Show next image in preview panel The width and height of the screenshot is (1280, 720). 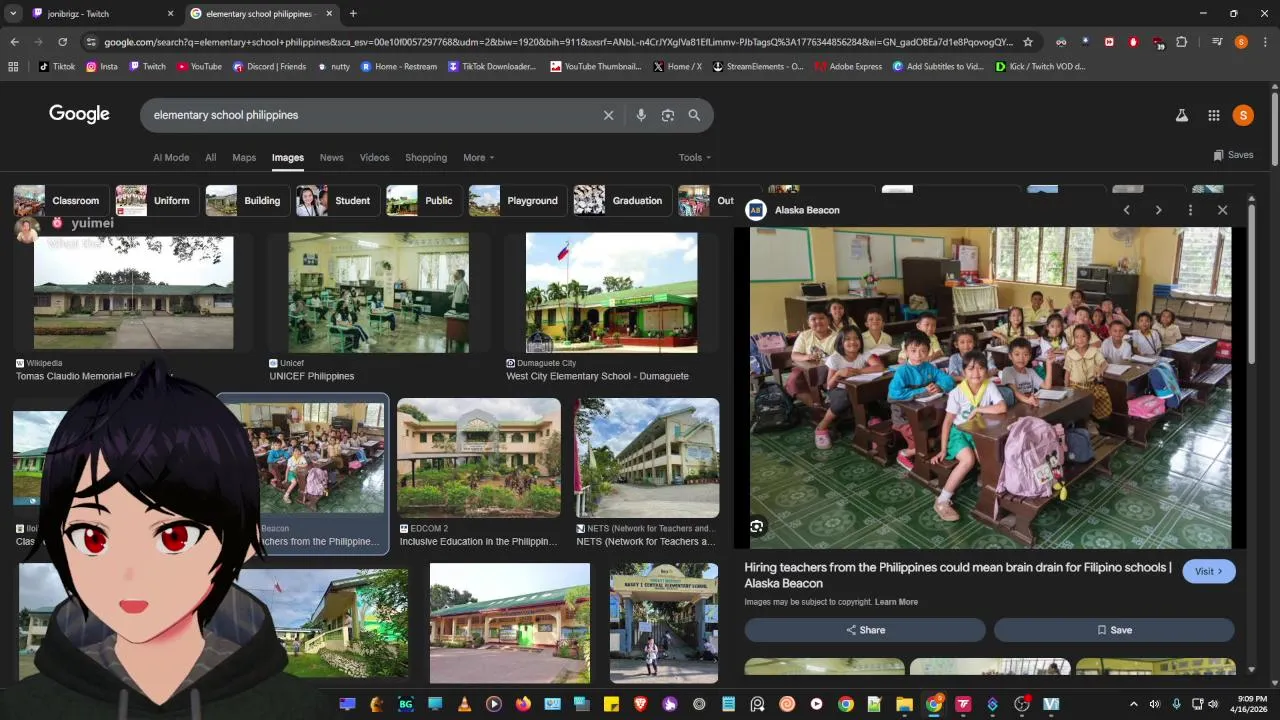click(x=1158, y=210)
